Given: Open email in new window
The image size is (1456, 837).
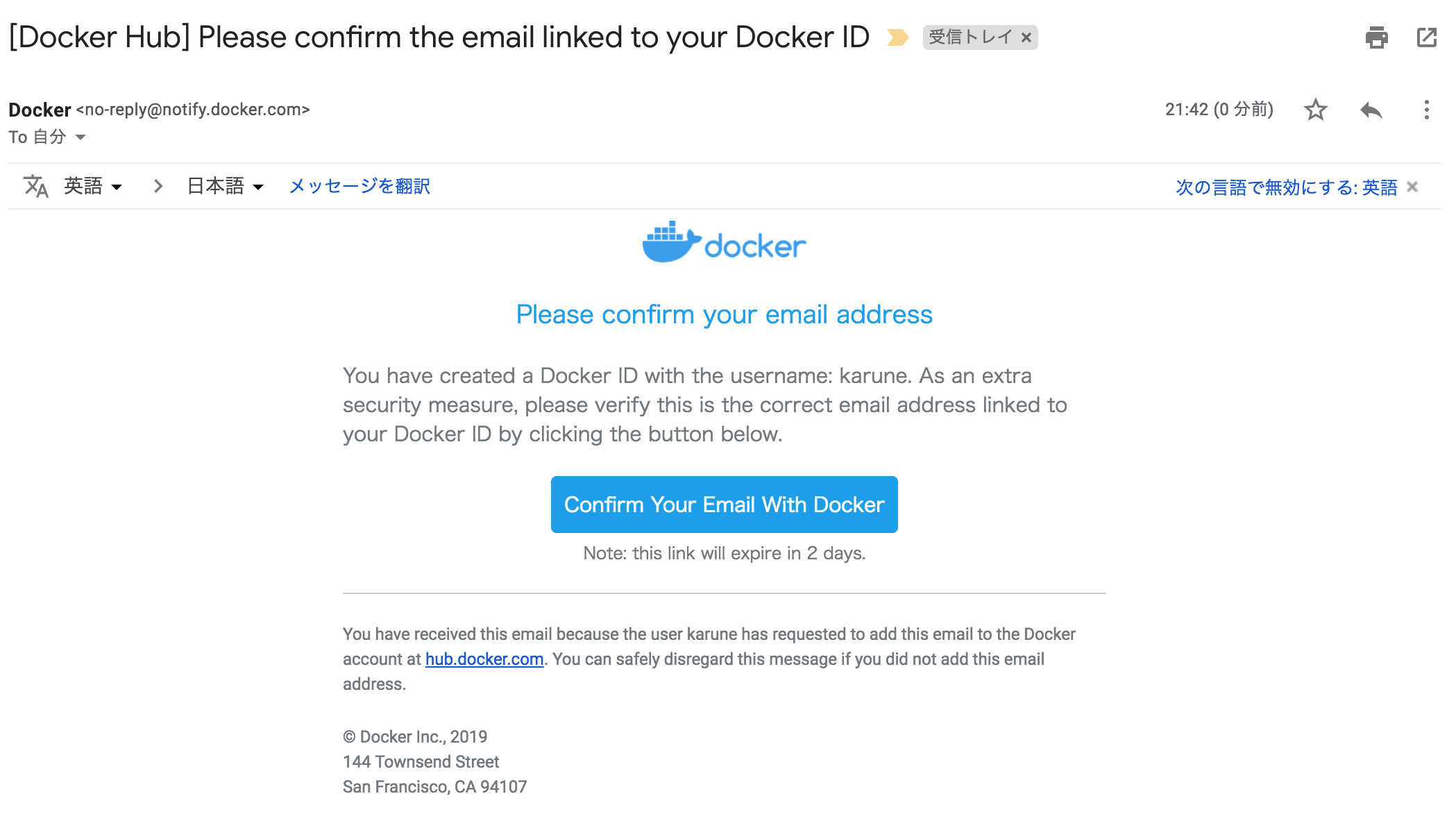Looking at the screenshot, I should 1426,37.
